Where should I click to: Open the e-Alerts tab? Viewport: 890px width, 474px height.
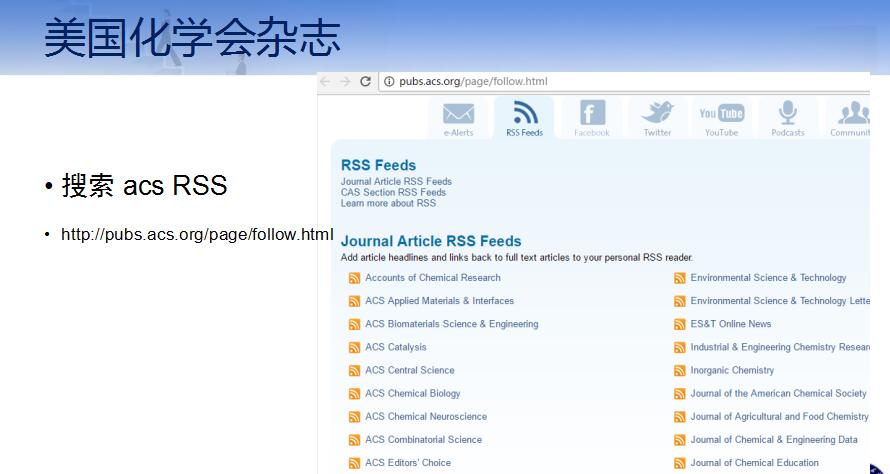458,118
